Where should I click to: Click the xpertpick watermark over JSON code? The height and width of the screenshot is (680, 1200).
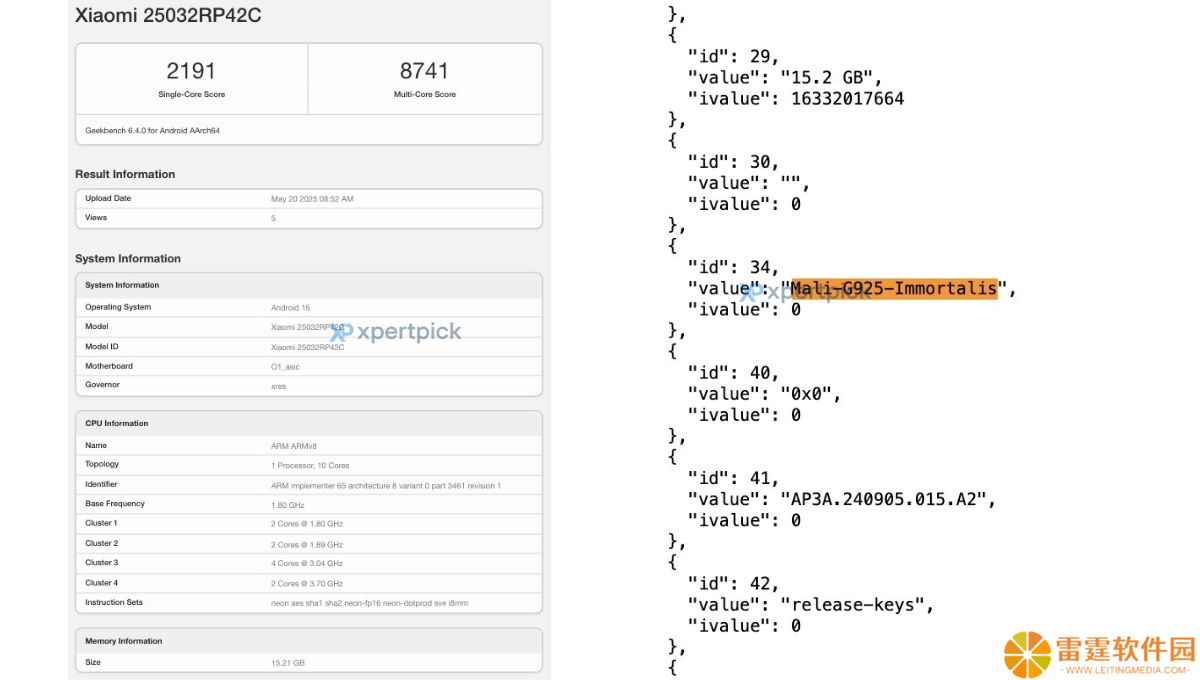click(789, 292)
